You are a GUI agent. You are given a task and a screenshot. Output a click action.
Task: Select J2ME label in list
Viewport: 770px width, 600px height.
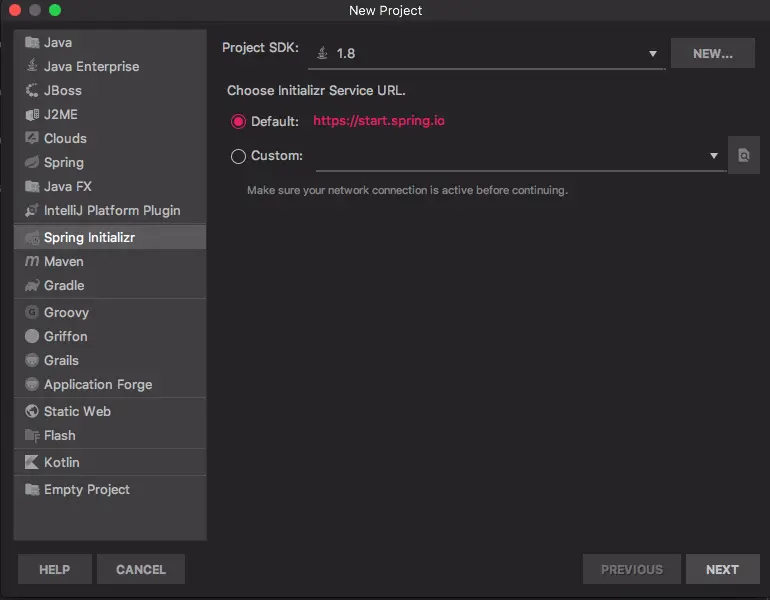click(x=61, y=114)
